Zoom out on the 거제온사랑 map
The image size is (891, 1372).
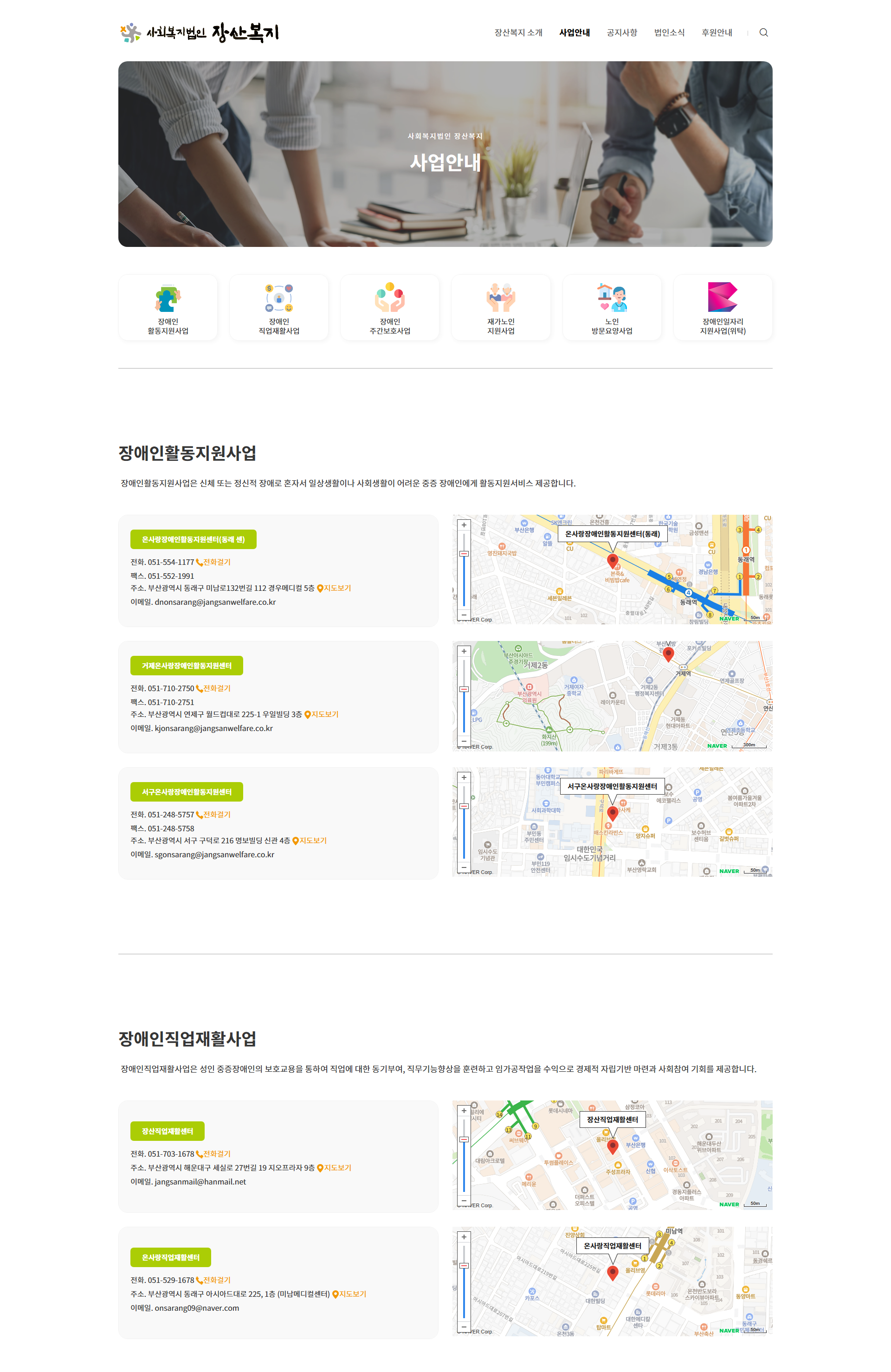(x=464, y=741)
